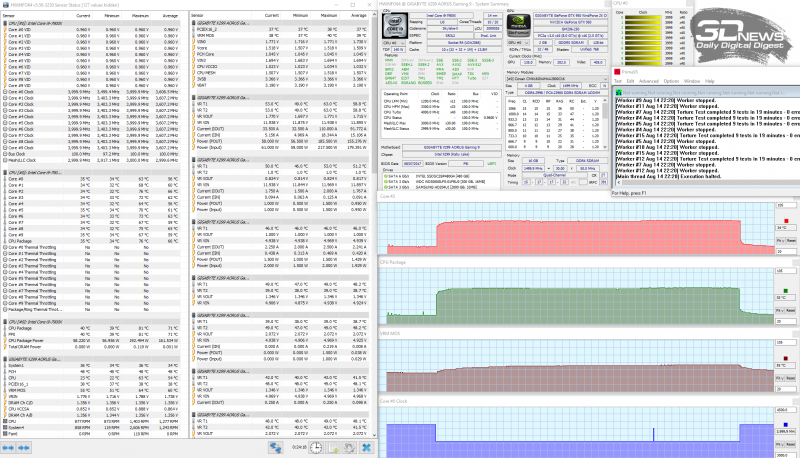
Task: Click the HWiNFO64 sensor status title icon
Action: point(5,5)
